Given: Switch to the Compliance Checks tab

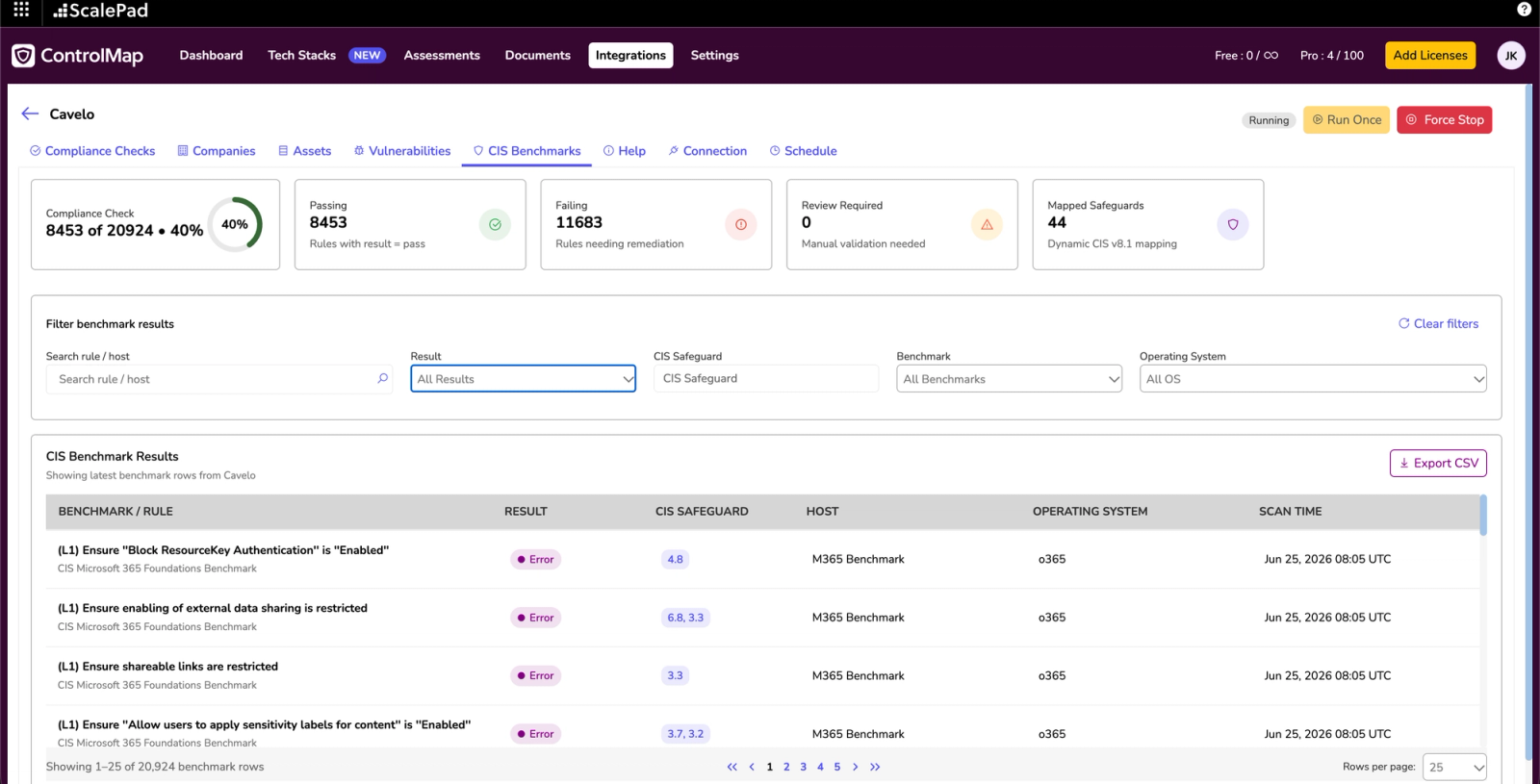Looking at the screenshot, I should (x=92, y=151).
